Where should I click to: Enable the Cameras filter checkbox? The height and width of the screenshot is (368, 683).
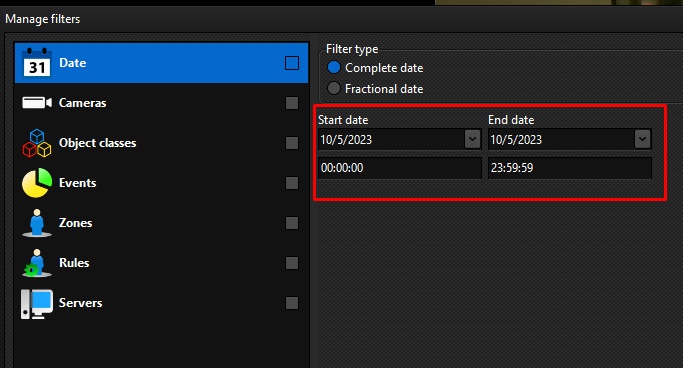[292, 103]
